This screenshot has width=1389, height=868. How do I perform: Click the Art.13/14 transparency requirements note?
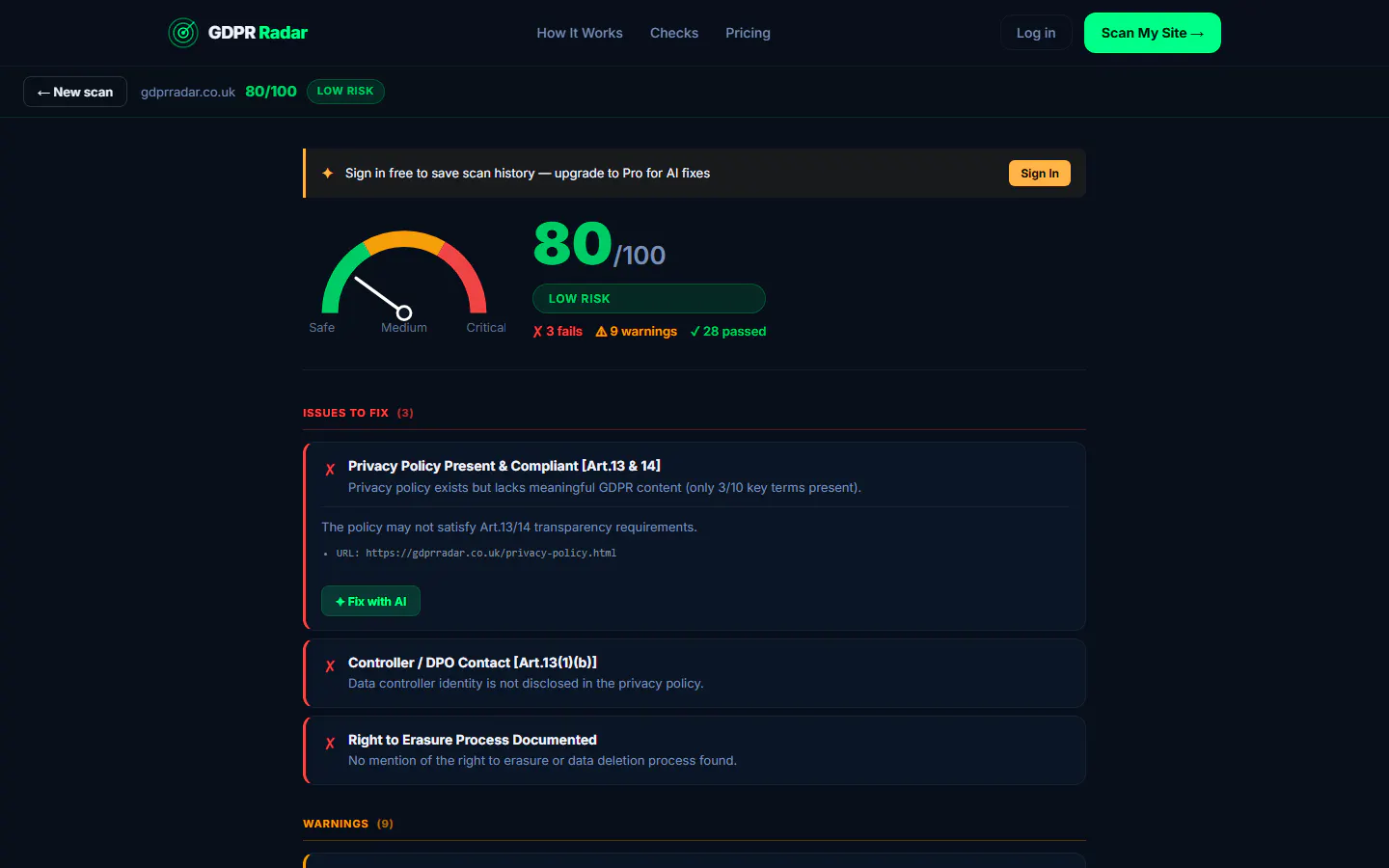pyautogui.click(x=509, y=528)
